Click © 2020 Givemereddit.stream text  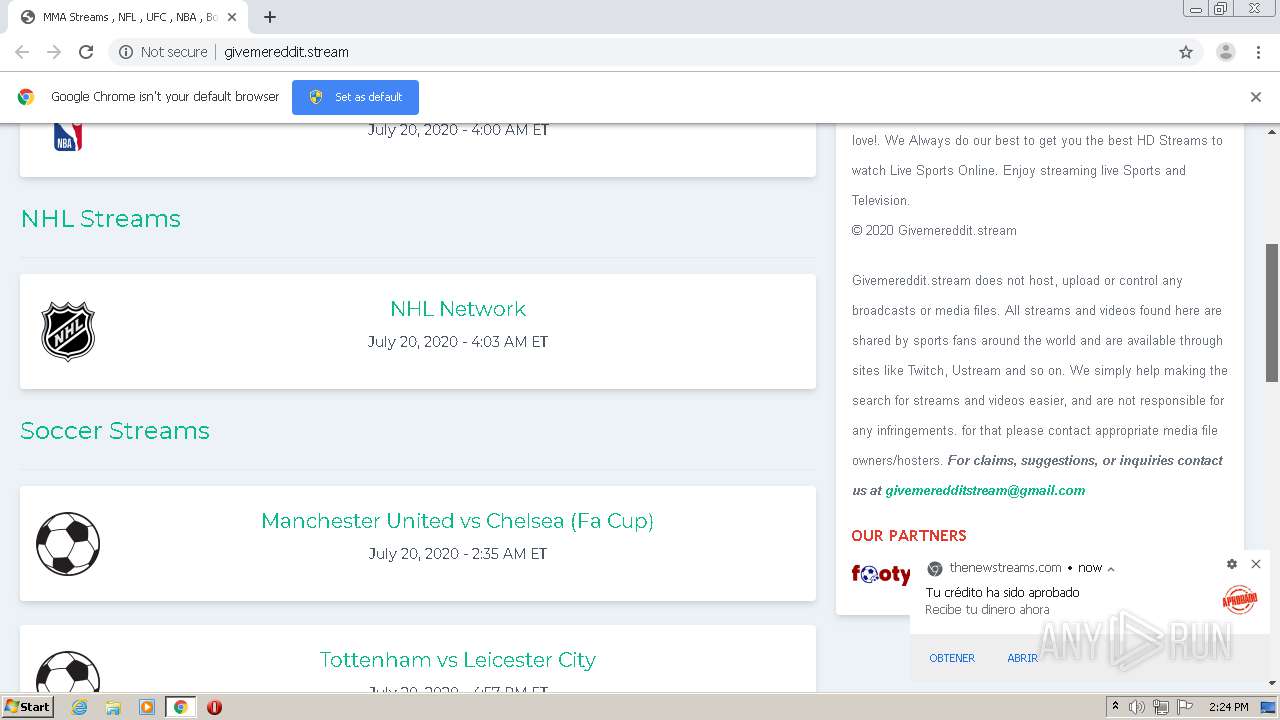934,230
